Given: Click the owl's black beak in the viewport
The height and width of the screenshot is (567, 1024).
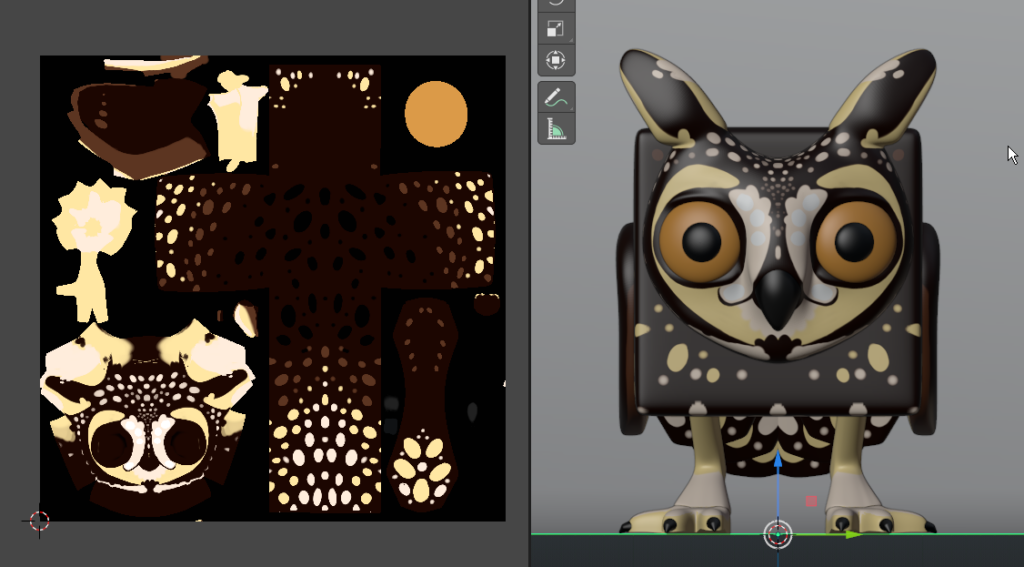Looking at the screenshot, I should point(778,299).
